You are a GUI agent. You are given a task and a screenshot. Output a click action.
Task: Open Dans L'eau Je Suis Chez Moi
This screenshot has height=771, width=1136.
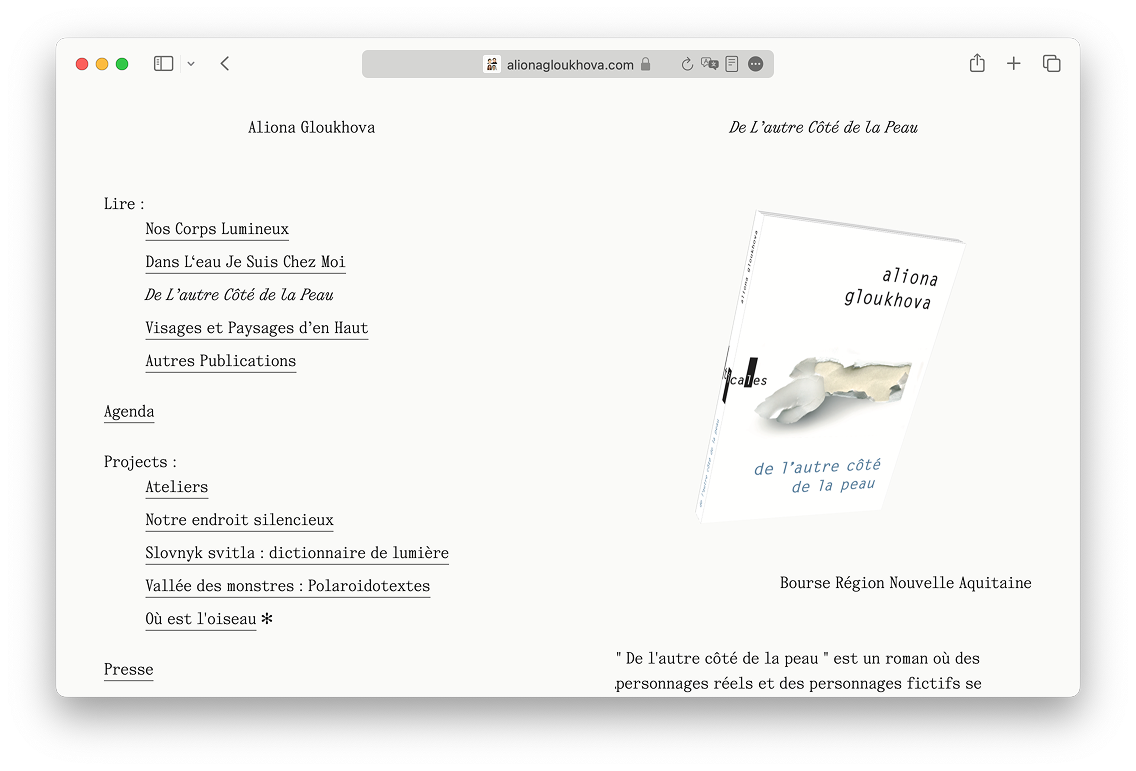tap(245, 262)
